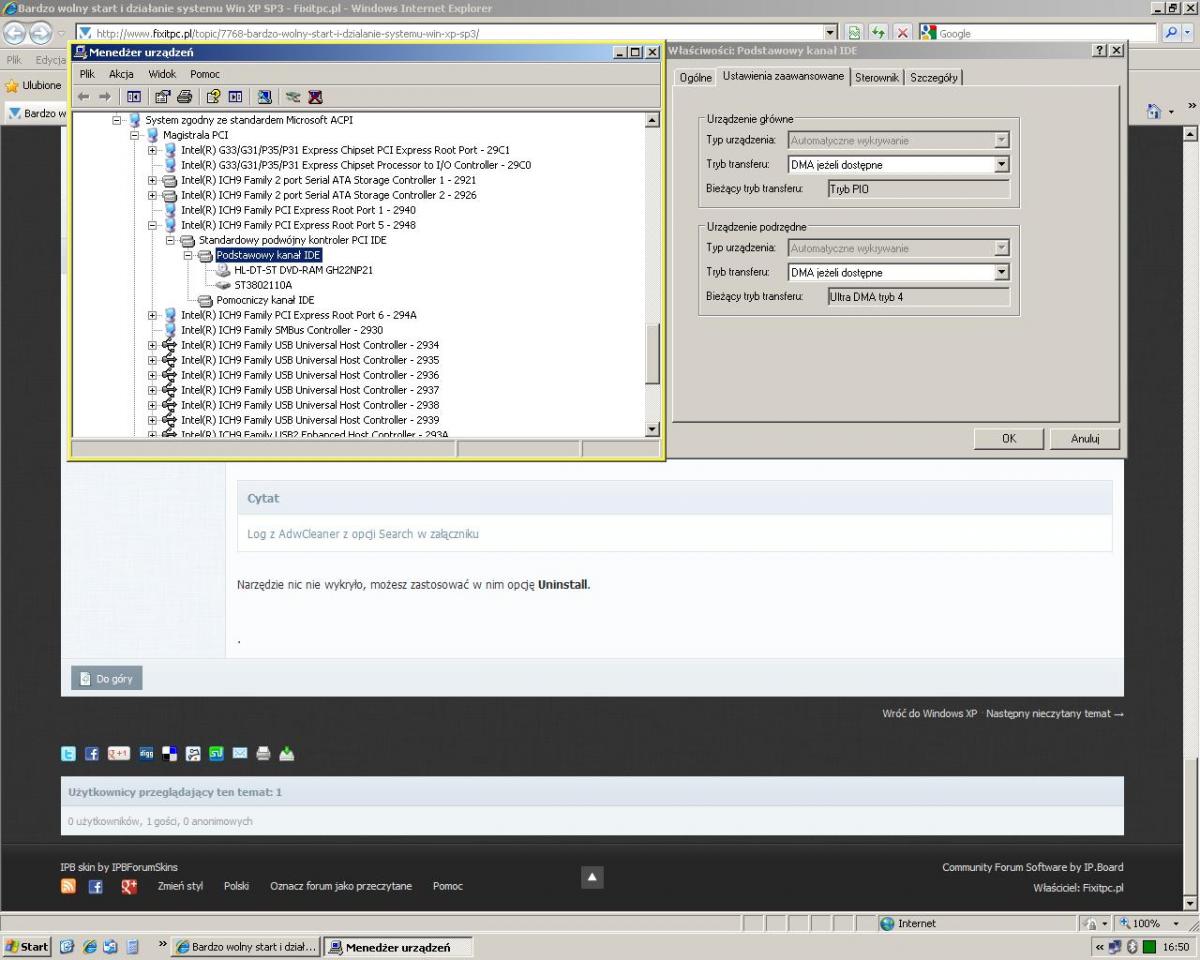Collapse the PCI Express Root Port 5 - 2948 node
This screenshot has height=960, width=1200.
153,225
